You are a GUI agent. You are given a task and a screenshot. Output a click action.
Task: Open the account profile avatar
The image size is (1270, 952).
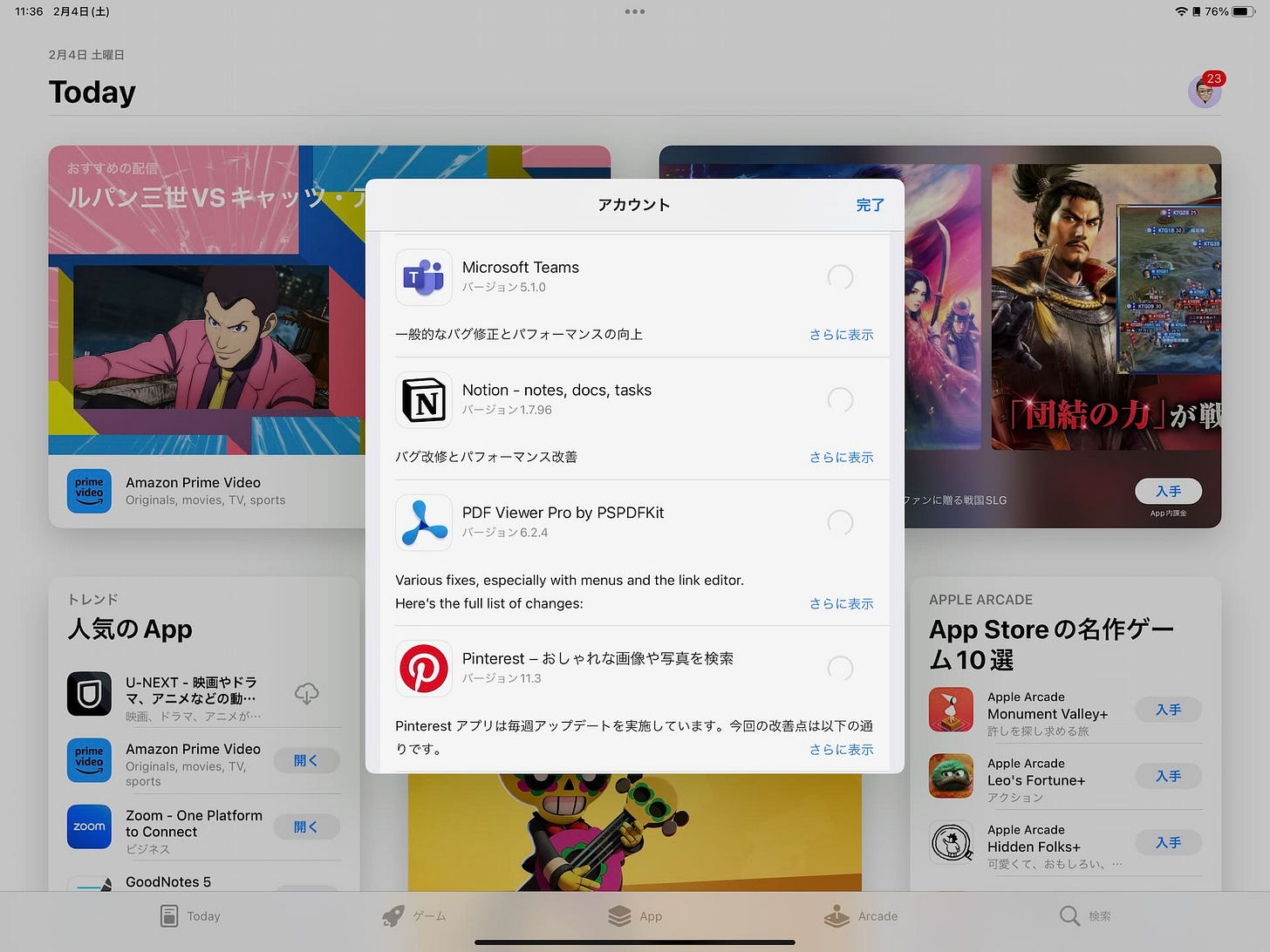pyautogui.click(x=1205, y=91)
